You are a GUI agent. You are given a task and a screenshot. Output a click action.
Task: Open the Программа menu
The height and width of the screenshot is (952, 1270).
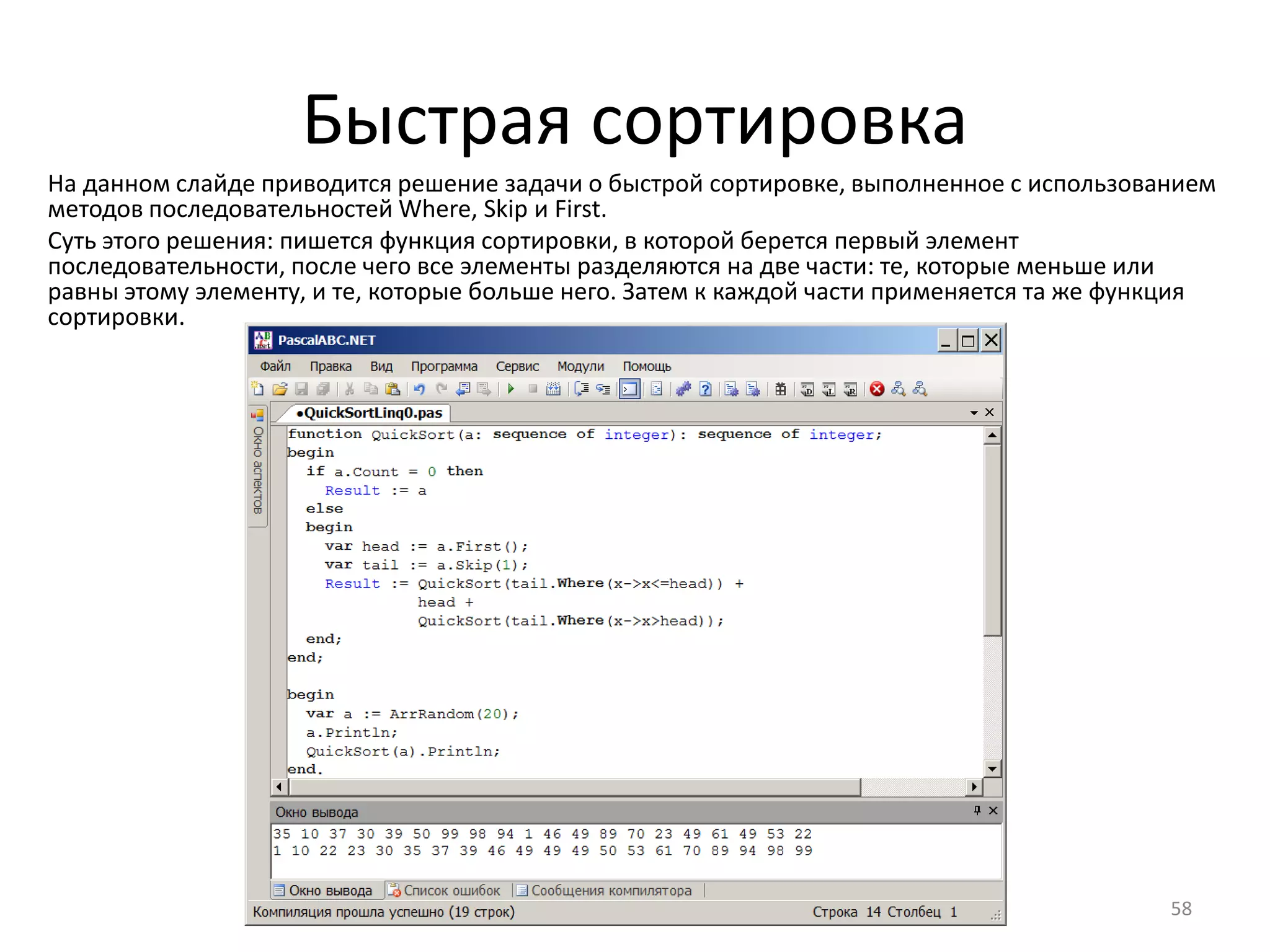444,366
